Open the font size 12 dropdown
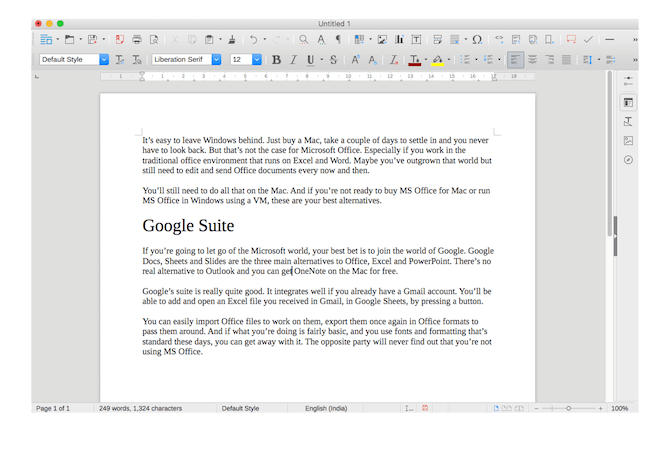 pos(256,59)
